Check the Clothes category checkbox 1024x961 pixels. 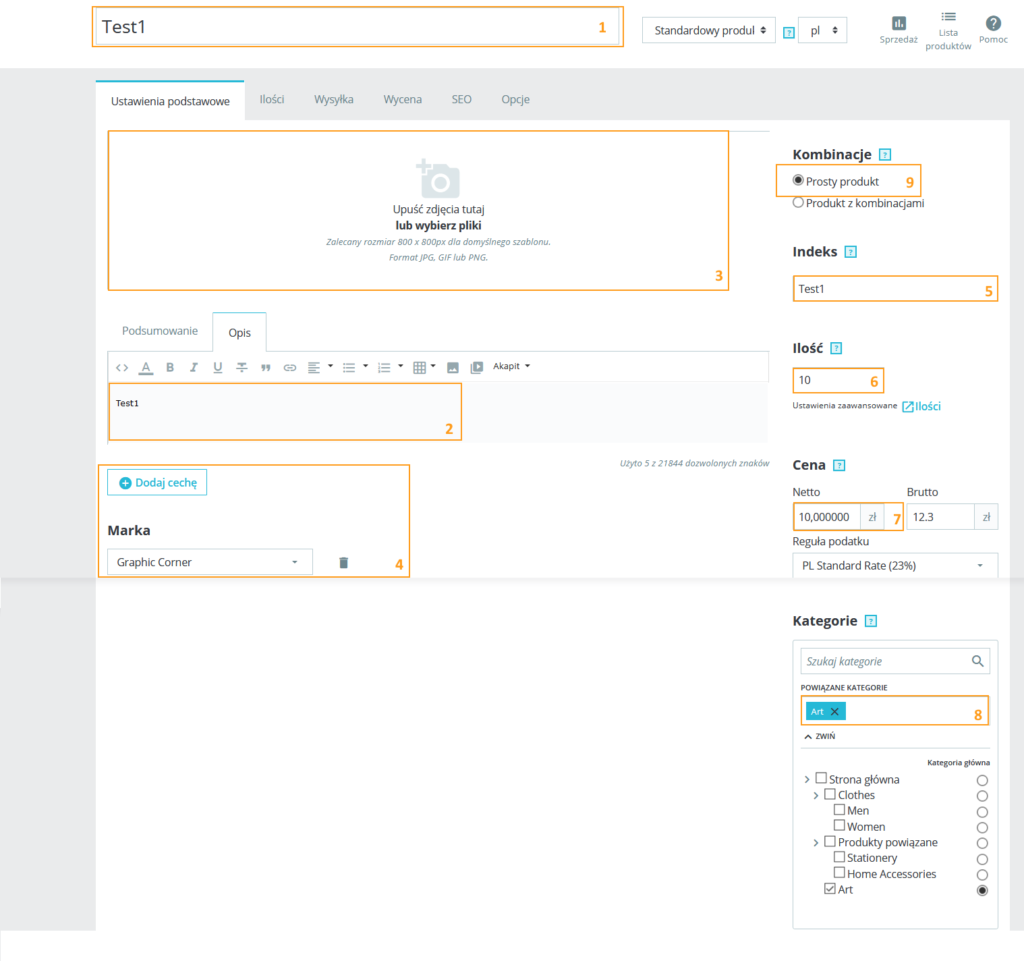tap(830, 795)
